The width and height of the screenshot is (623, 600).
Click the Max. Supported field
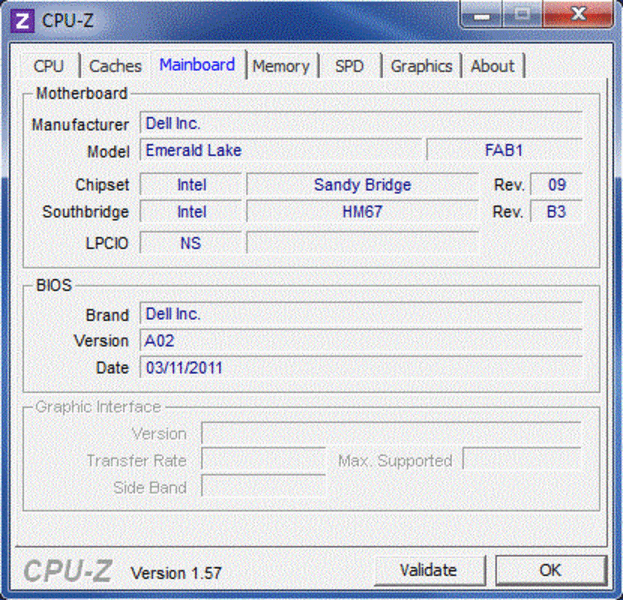click(x=522, y=460)
